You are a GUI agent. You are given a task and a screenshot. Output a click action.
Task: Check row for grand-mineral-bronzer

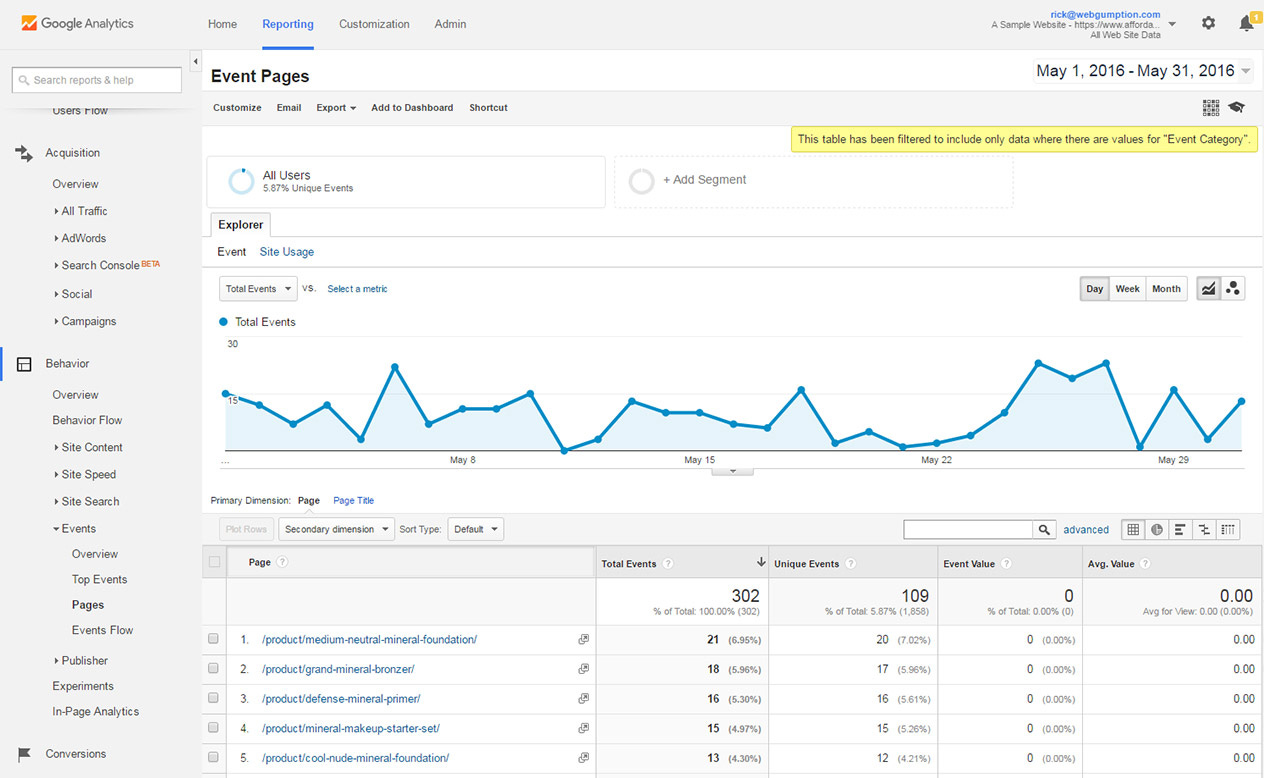pos(213,668)
